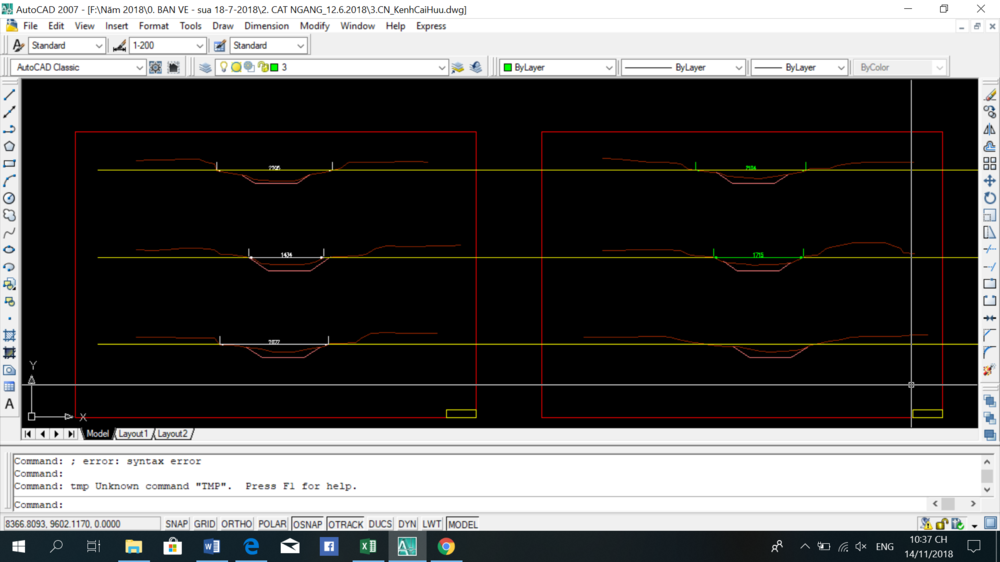Switch to the Layout1 tab
Screen dimensions: 1000x562
click(133, 434)
